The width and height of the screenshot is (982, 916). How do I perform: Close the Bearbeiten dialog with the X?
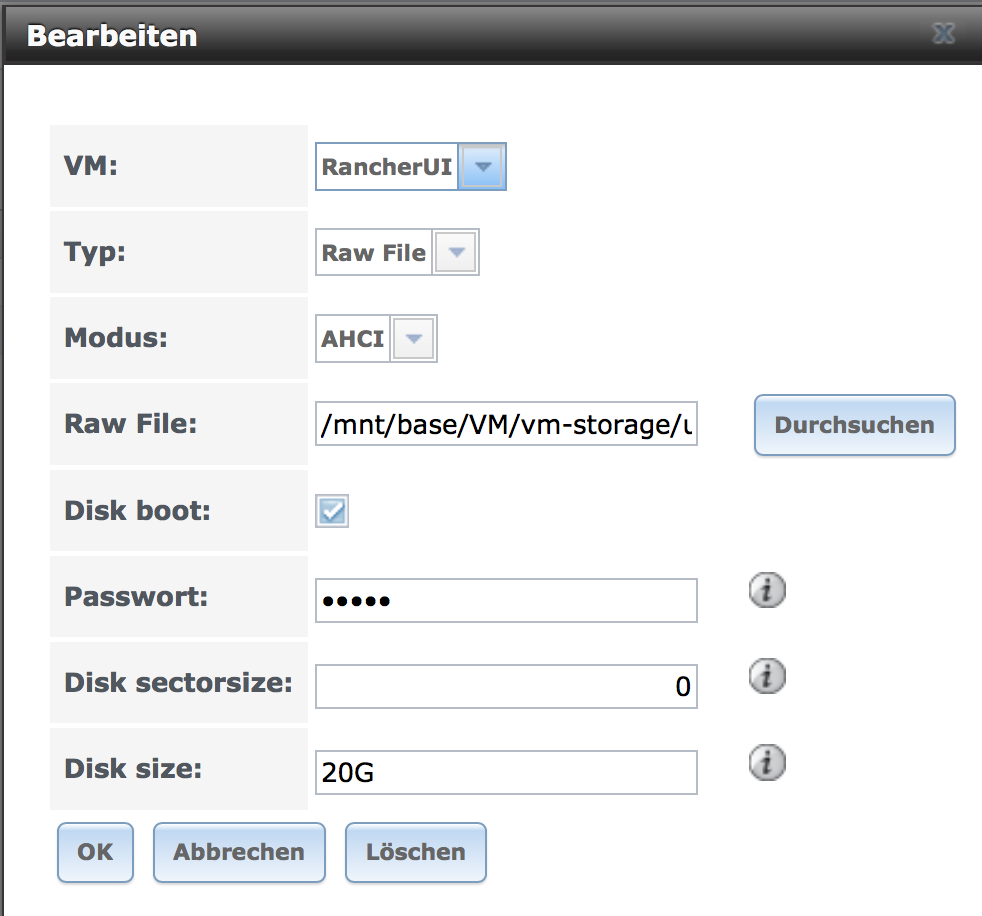point(943,33)
